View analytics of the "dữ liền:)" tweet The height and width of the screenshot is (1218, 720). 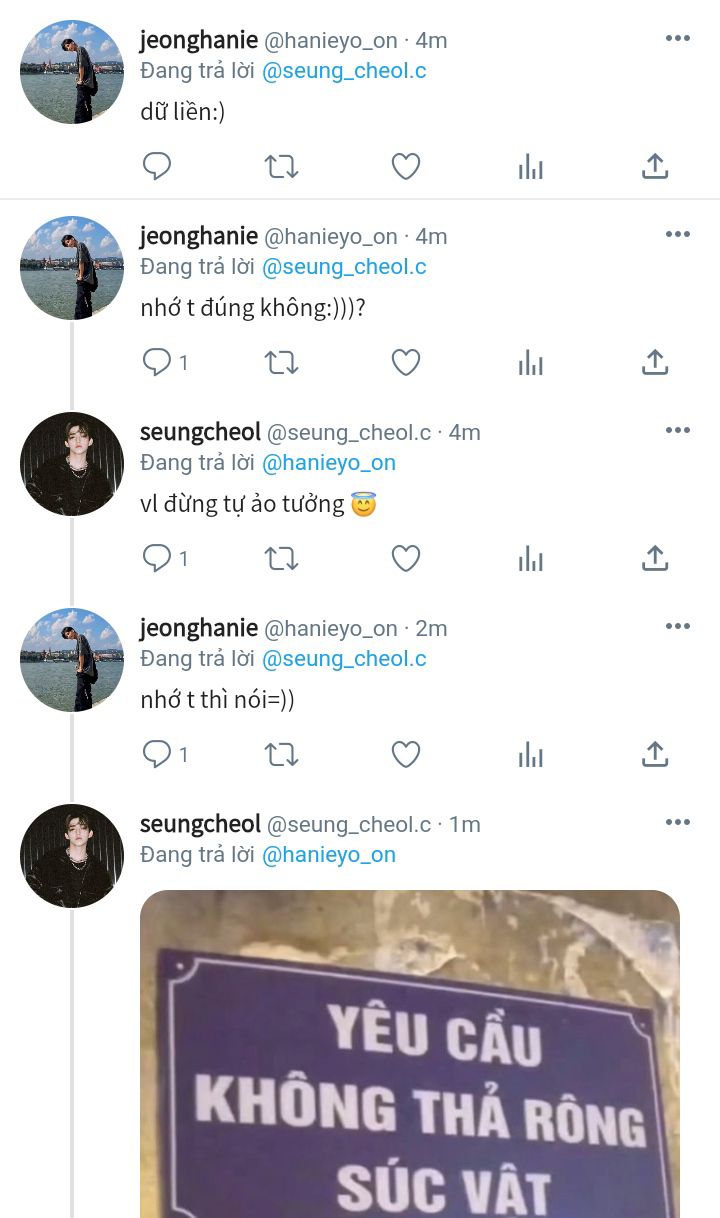pos(530,166)
